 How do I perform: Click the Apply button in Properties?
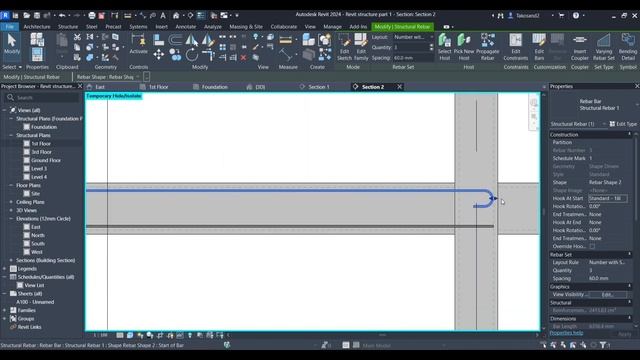(624, 334)
